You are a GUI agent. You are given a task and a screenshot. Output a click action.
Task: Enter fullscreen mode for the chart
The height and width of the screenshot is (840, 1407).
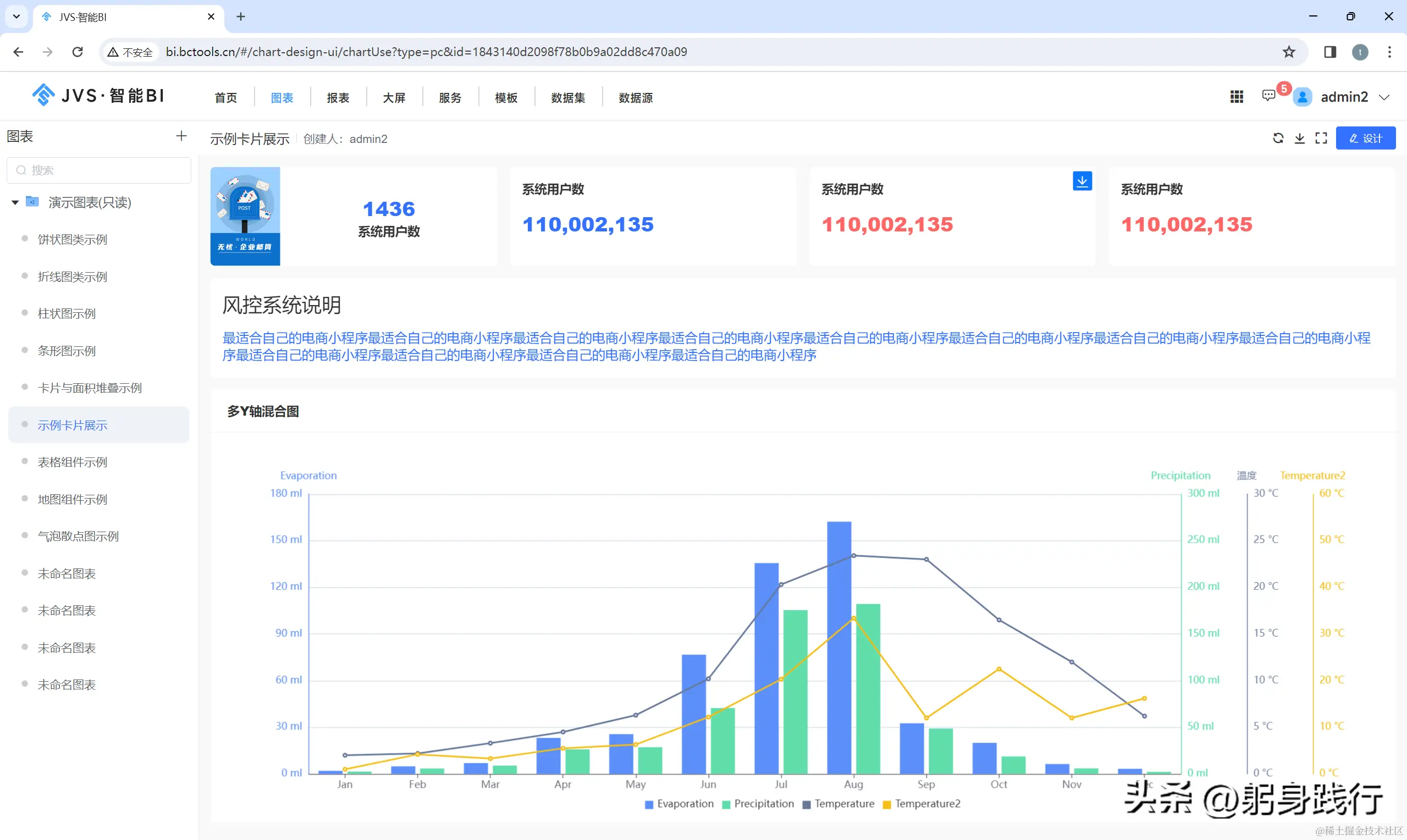pyautogui.click(x=1321, y=138)
